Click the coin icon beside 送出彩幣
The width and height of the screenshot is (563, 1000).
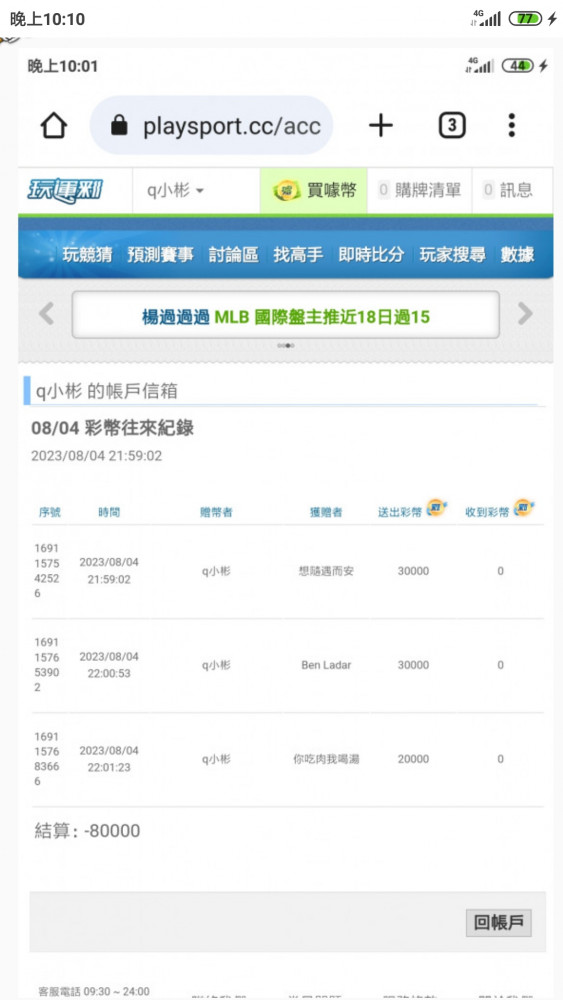[x=436, y=508]
